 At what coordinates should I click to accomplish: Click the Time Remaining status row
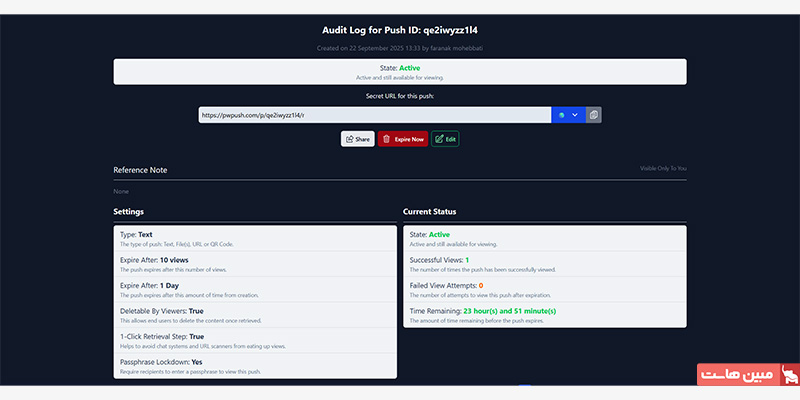[x=544, y=314]
